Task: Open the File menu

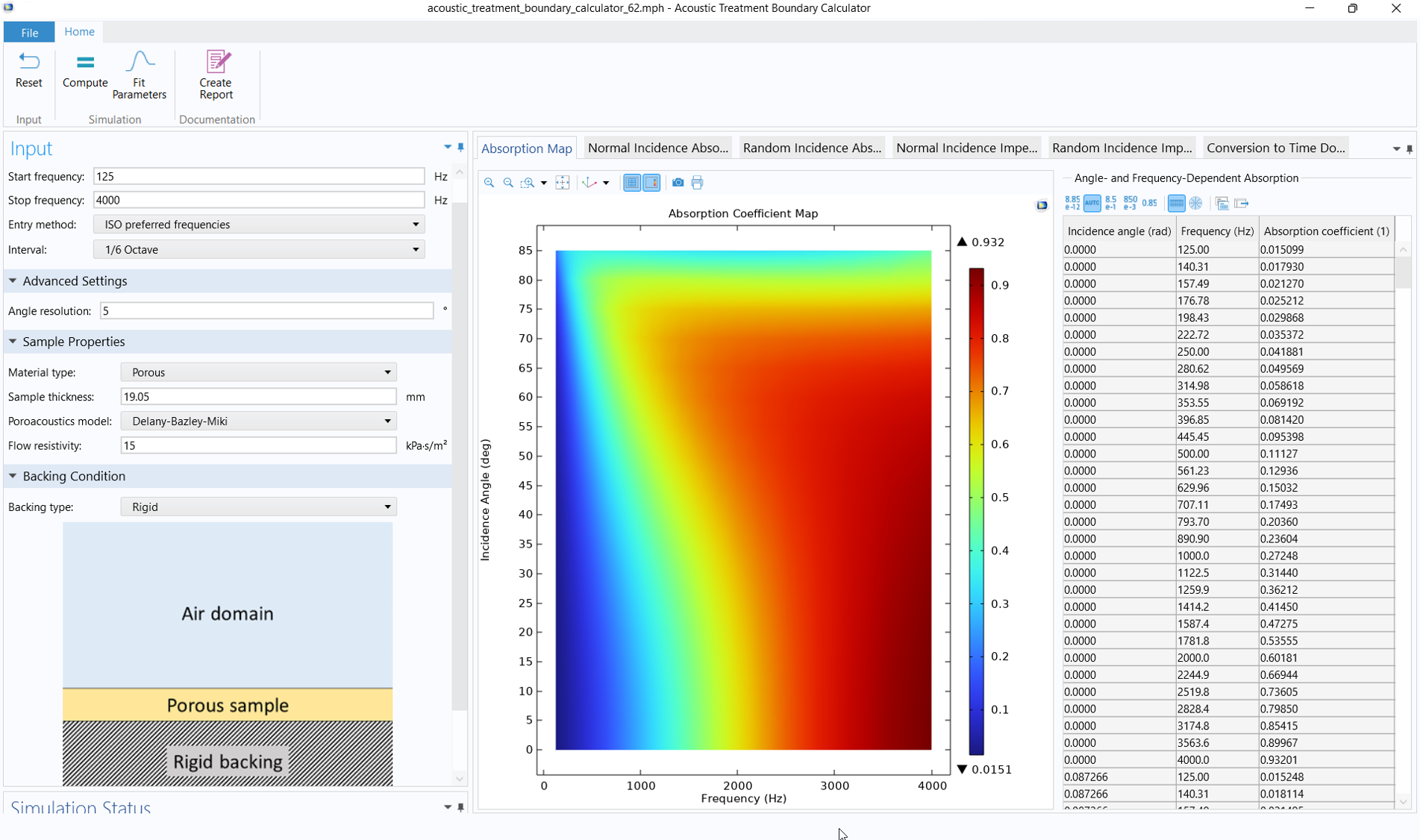Action: pyautogui.click(x=29, y=32)
